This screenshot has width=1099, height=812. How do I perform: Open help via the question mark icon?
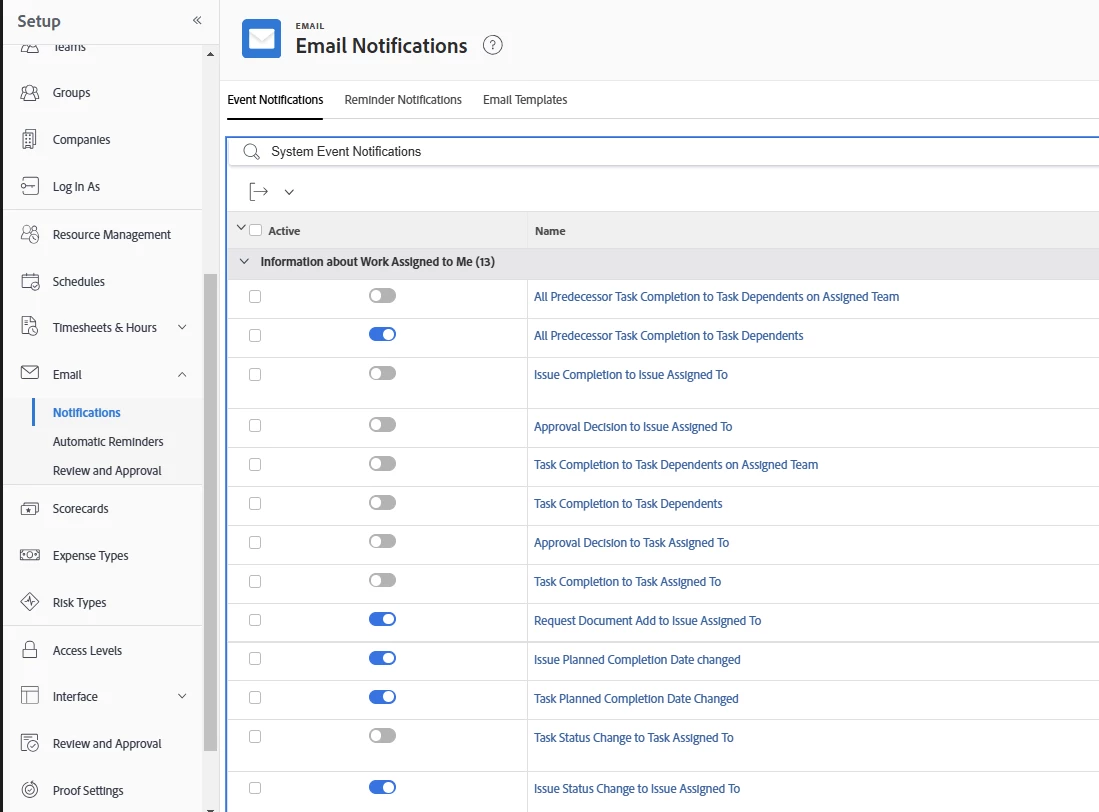pyautogui.click(x=493, y=46)
